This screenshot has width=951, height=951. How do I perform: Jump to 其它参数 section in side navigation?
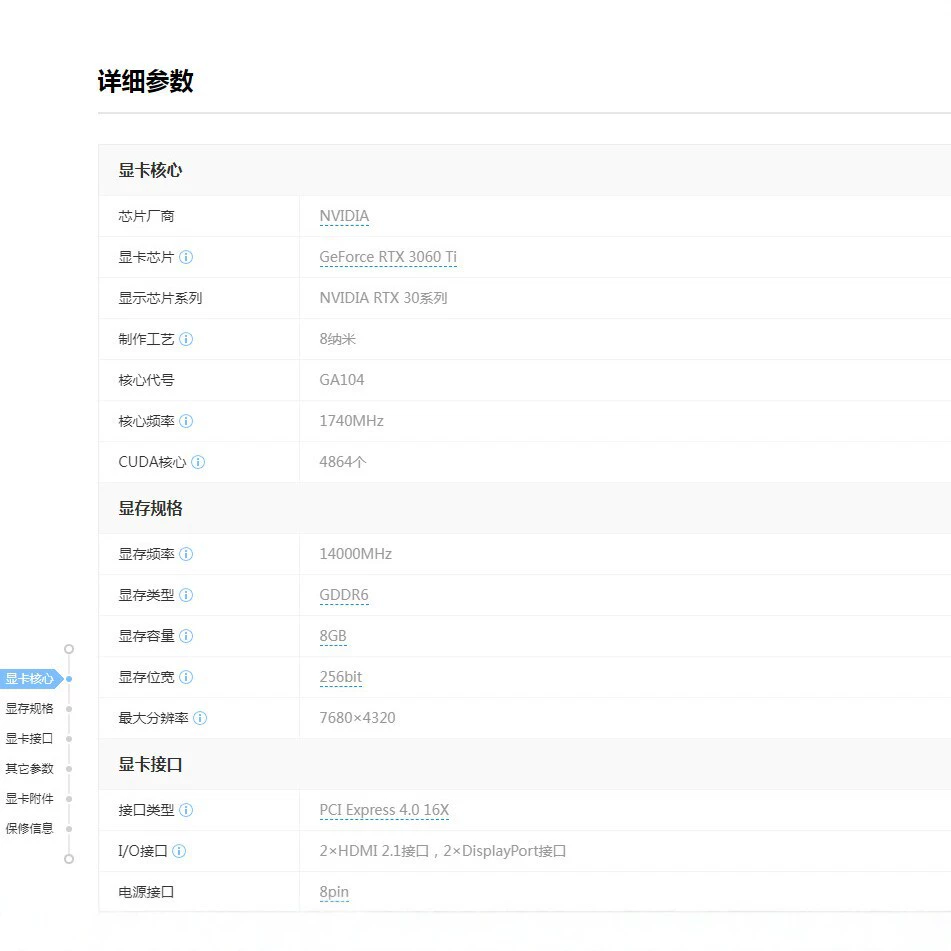30,768
